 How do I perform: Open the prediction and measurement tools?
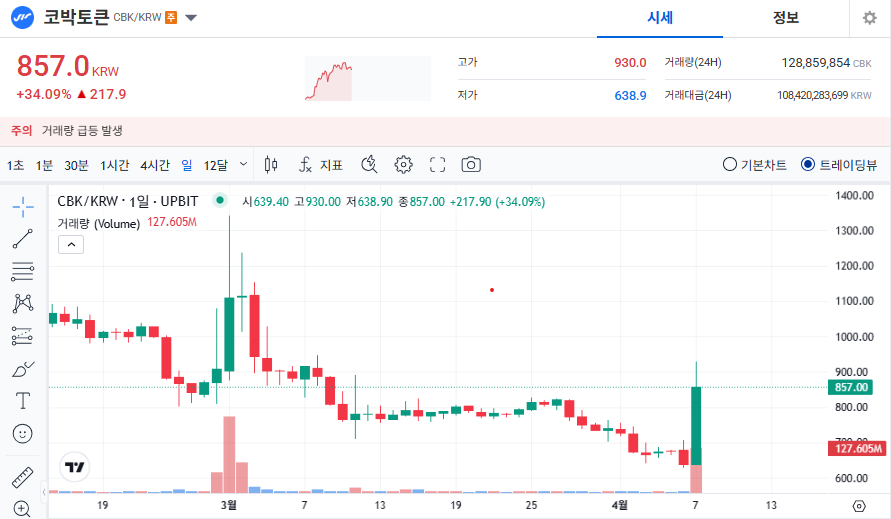(23, 336)
